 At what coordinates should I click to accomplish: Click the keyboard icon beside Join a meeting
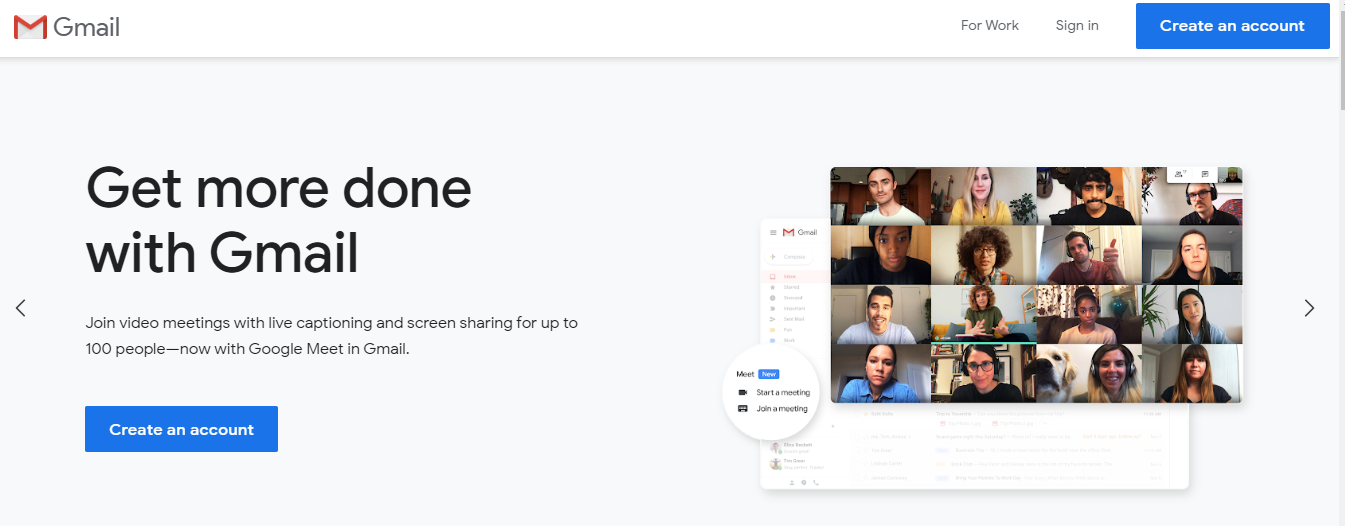click(x=742, y=408)
